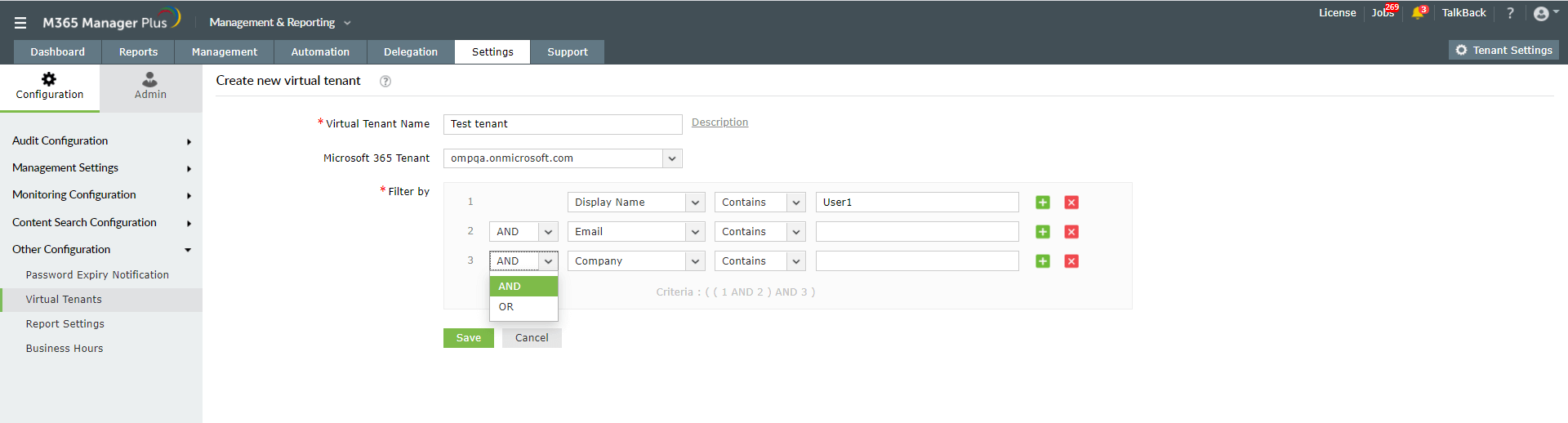Remove filter row 1 with red X
This screenshot has width=1568, height=423.
click(1071, 203)
